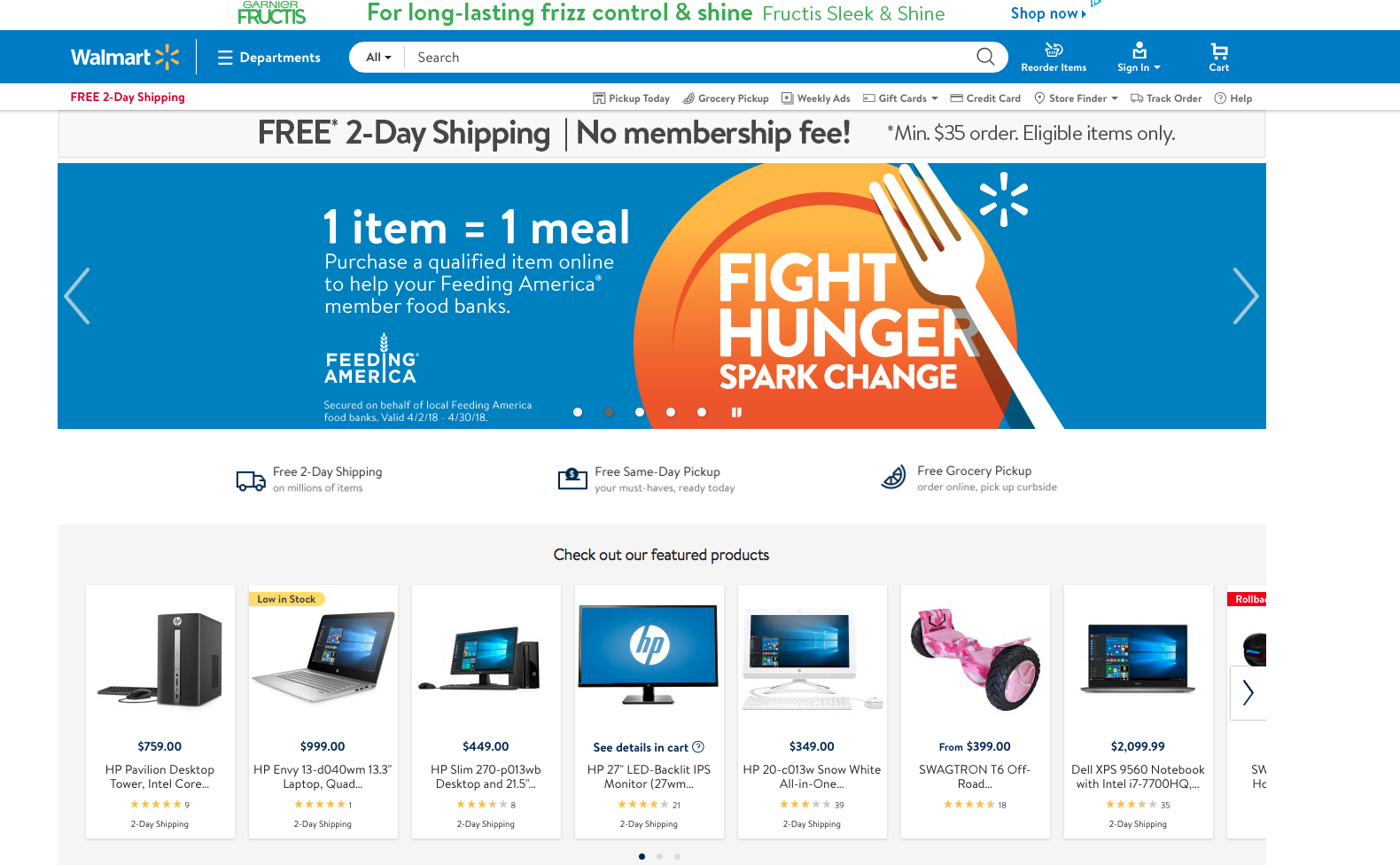Pause the banner carousel slideshow
Image resolution: width=1400 pixels, height=865 pixels.
pyautogui.click(x=736, y=412)
